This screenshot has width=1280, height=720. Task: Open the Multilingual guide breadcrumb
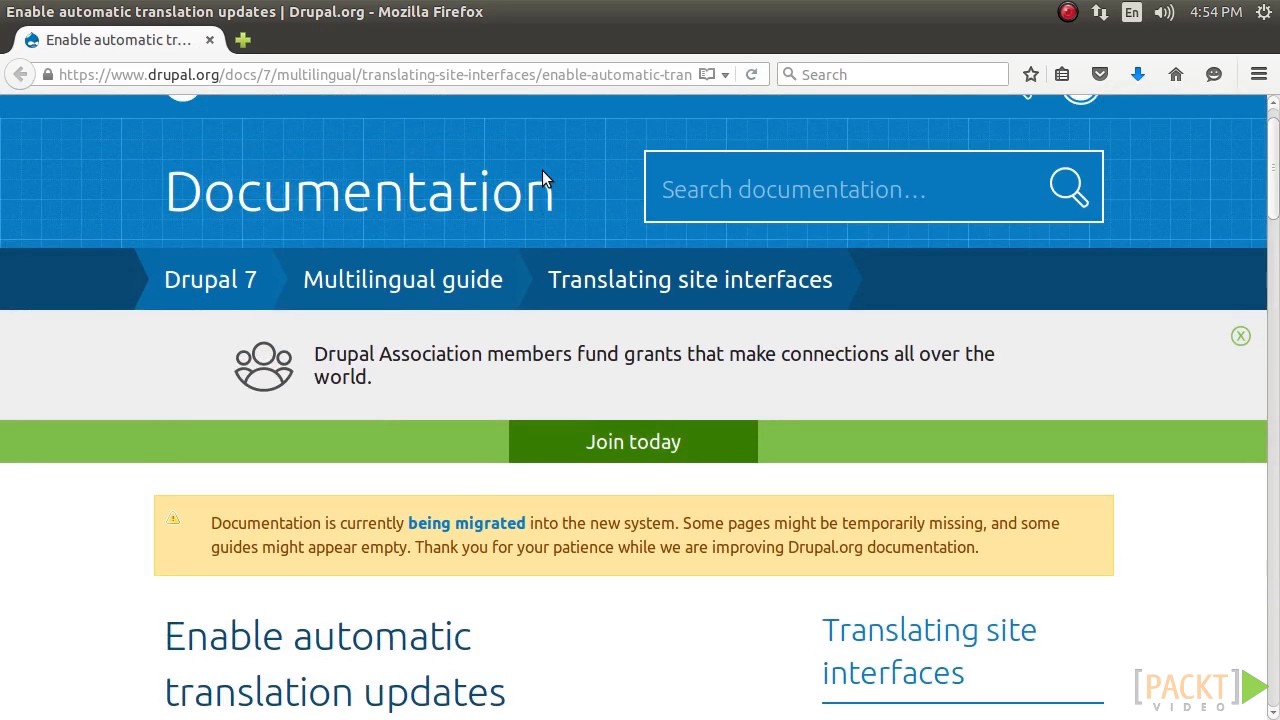(x=403, y=280)
